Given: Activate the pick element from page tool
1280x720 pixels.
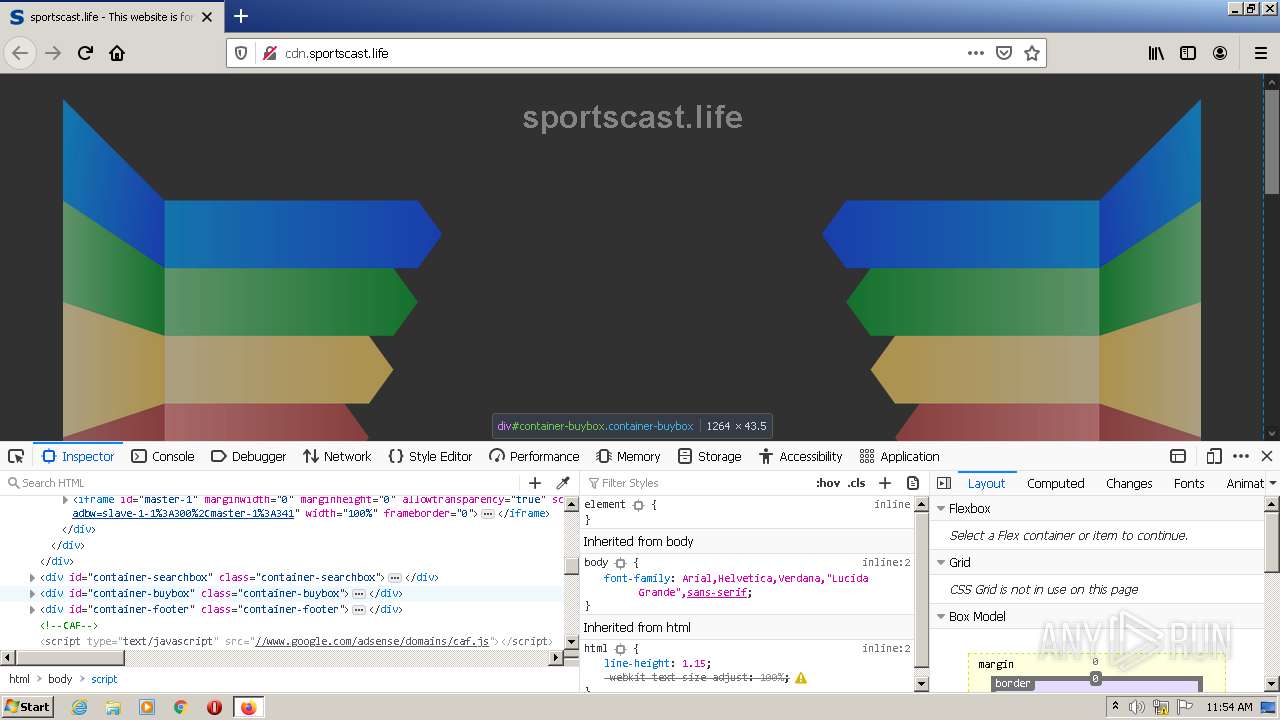Looking at the screenshot, I should [x=16, y=456].
